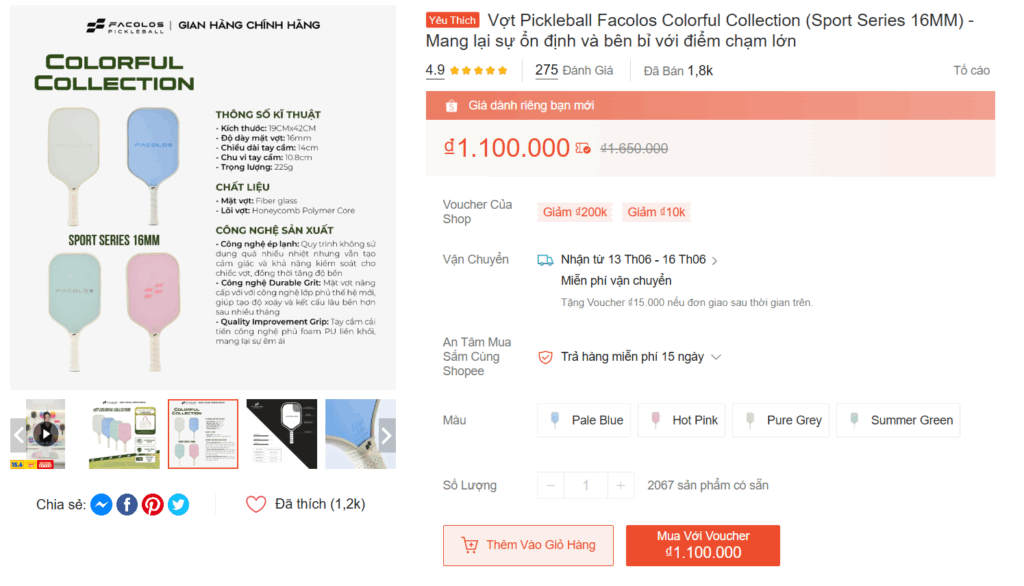Go to previous thumbnail with left arrow

[19, 434]
